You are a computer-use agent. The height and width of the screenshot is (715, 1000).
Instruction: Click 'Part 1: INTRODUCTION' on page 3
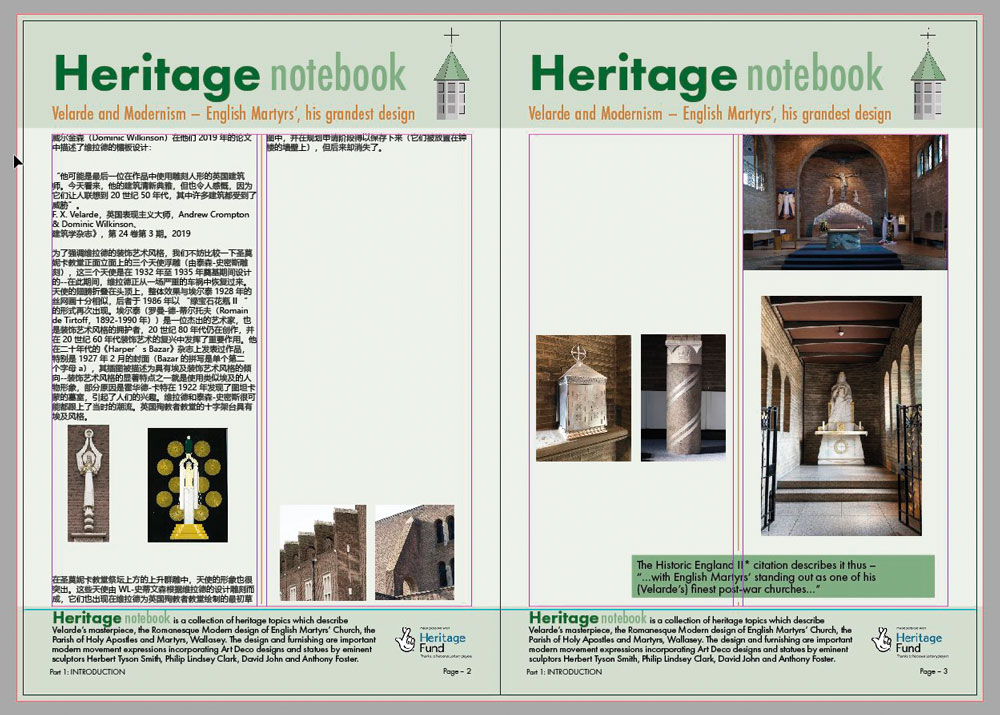point(564,672)
